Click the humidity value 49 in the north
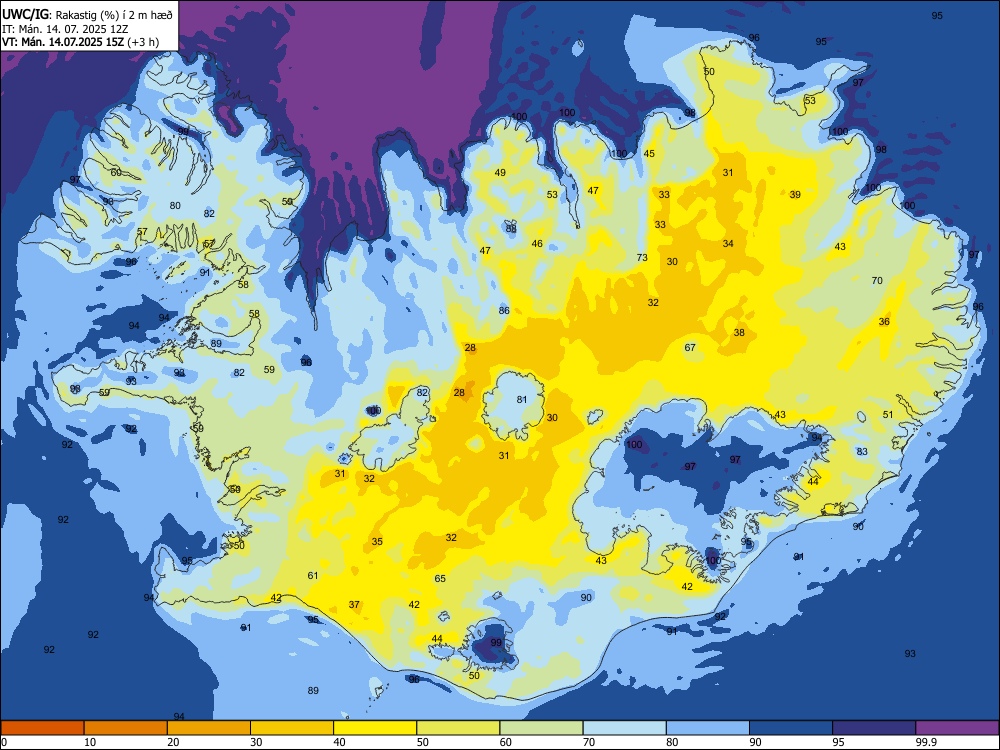 click(x=501, y=172)
